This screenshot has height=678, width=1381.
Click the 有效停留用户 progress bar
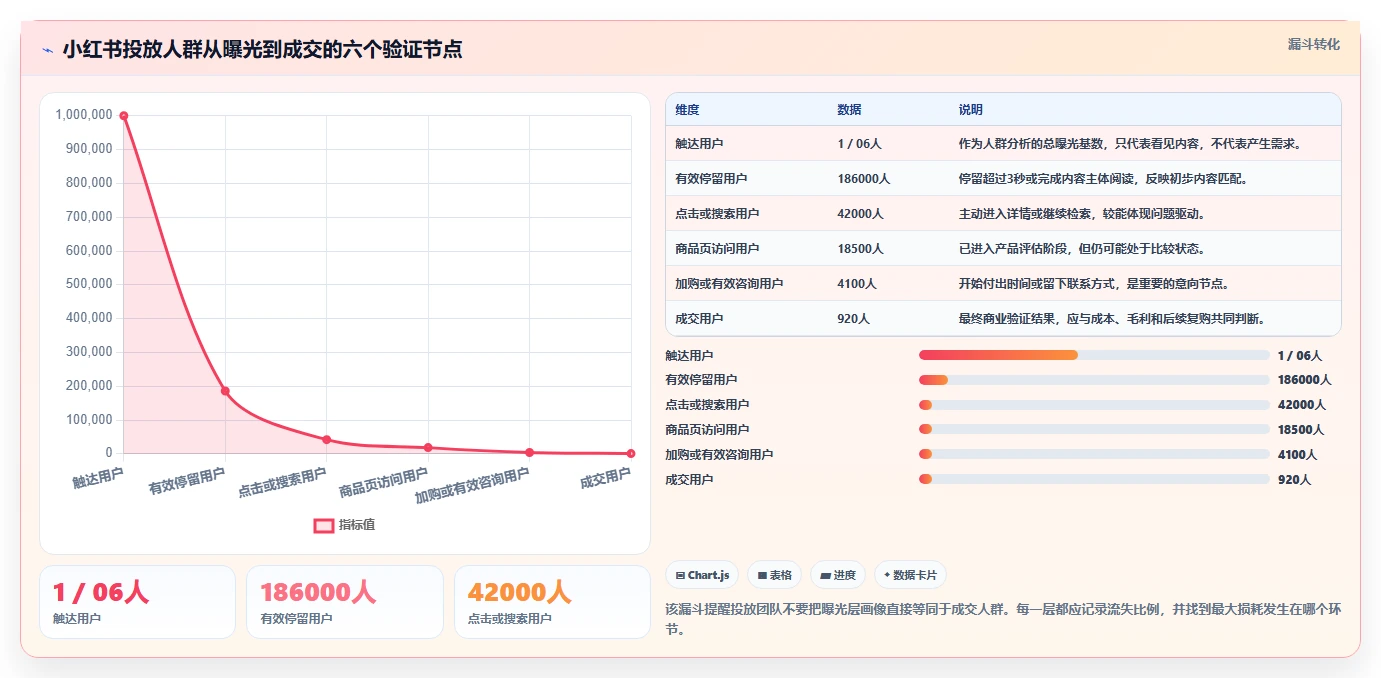point(1094,380)
